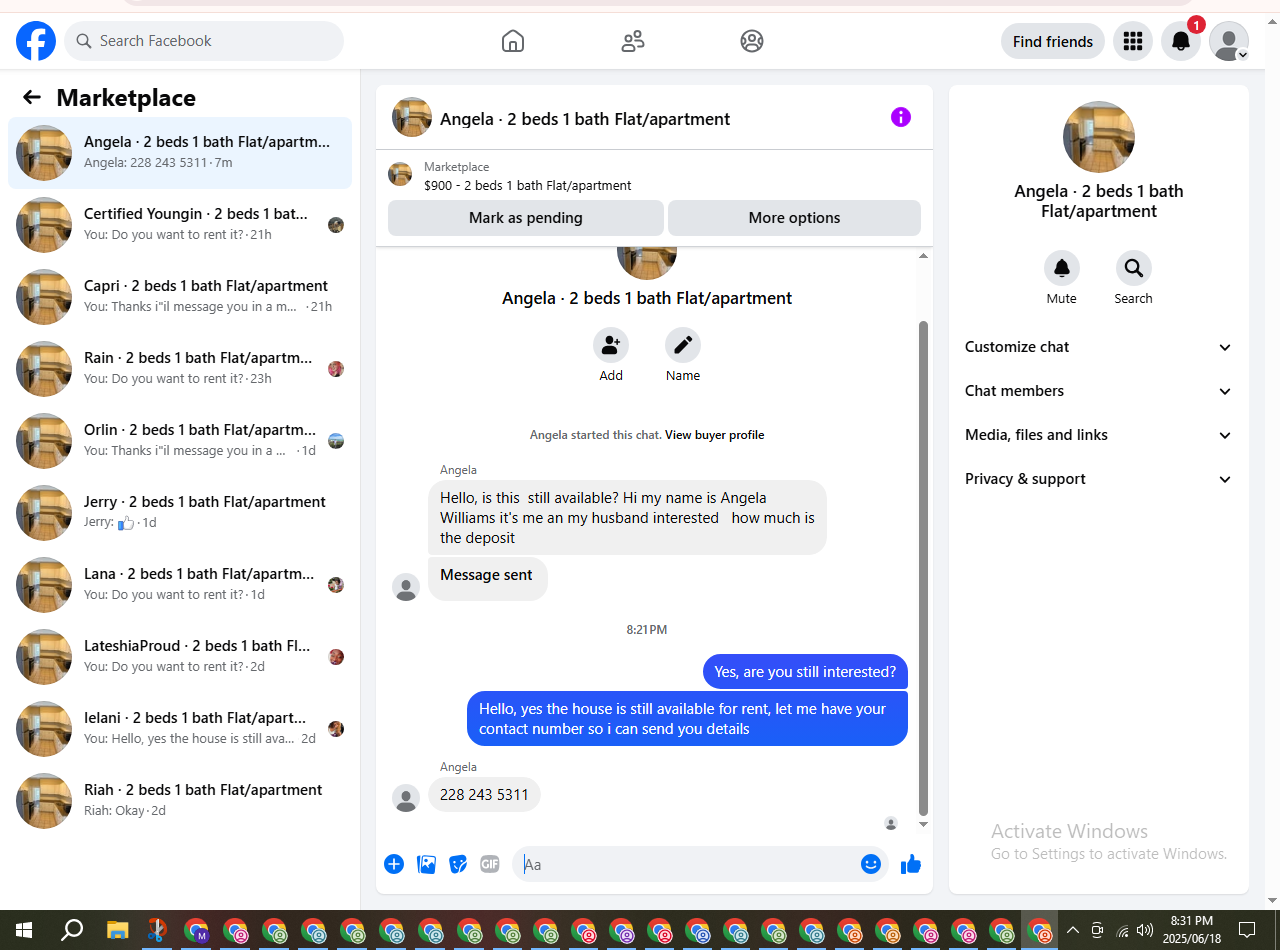Image resolution: width=1280 pixels, height=950 pixels.
Task: Click the Facebook logo icon
Action: pos(36,41)
